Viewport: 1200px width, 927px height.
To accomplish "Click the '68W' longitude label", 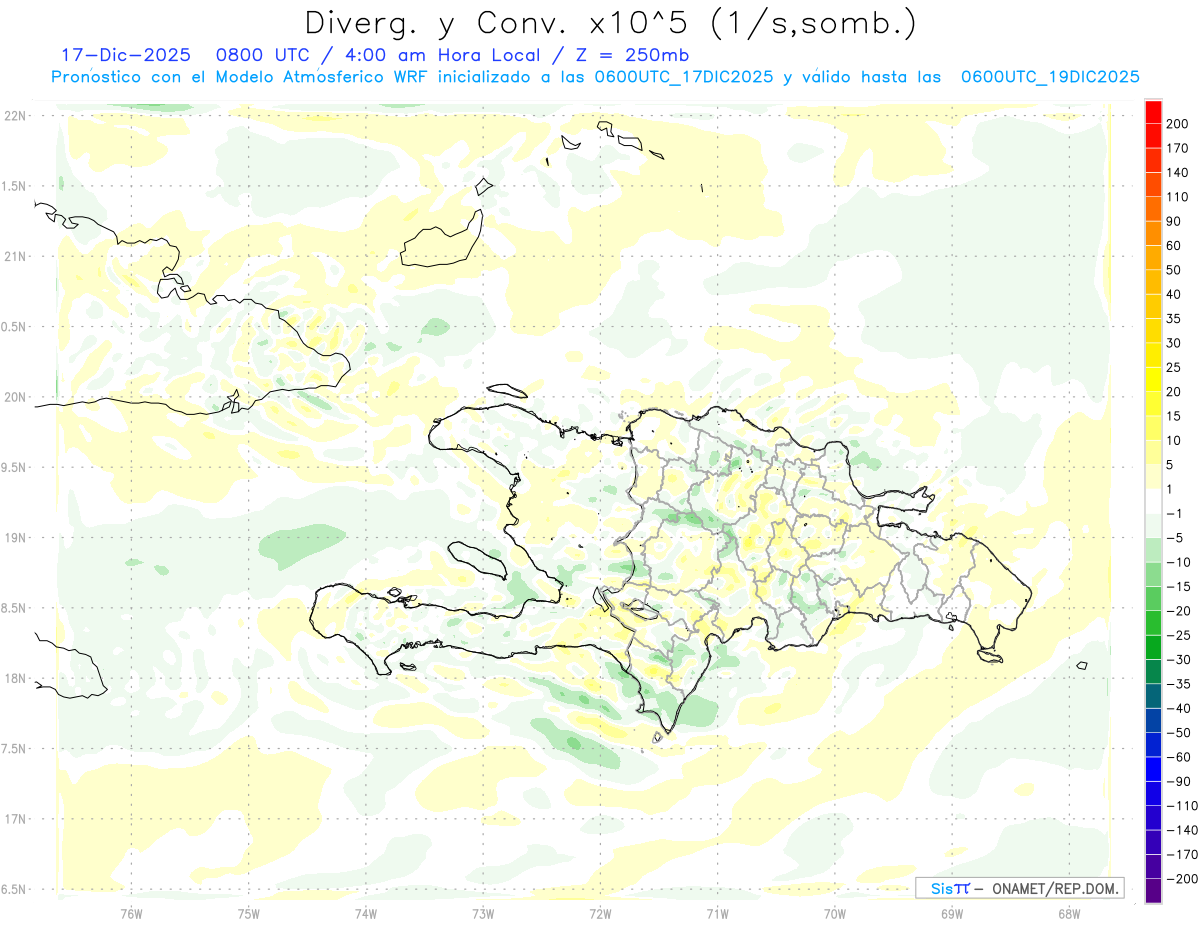I will [x=1069, y=912].
